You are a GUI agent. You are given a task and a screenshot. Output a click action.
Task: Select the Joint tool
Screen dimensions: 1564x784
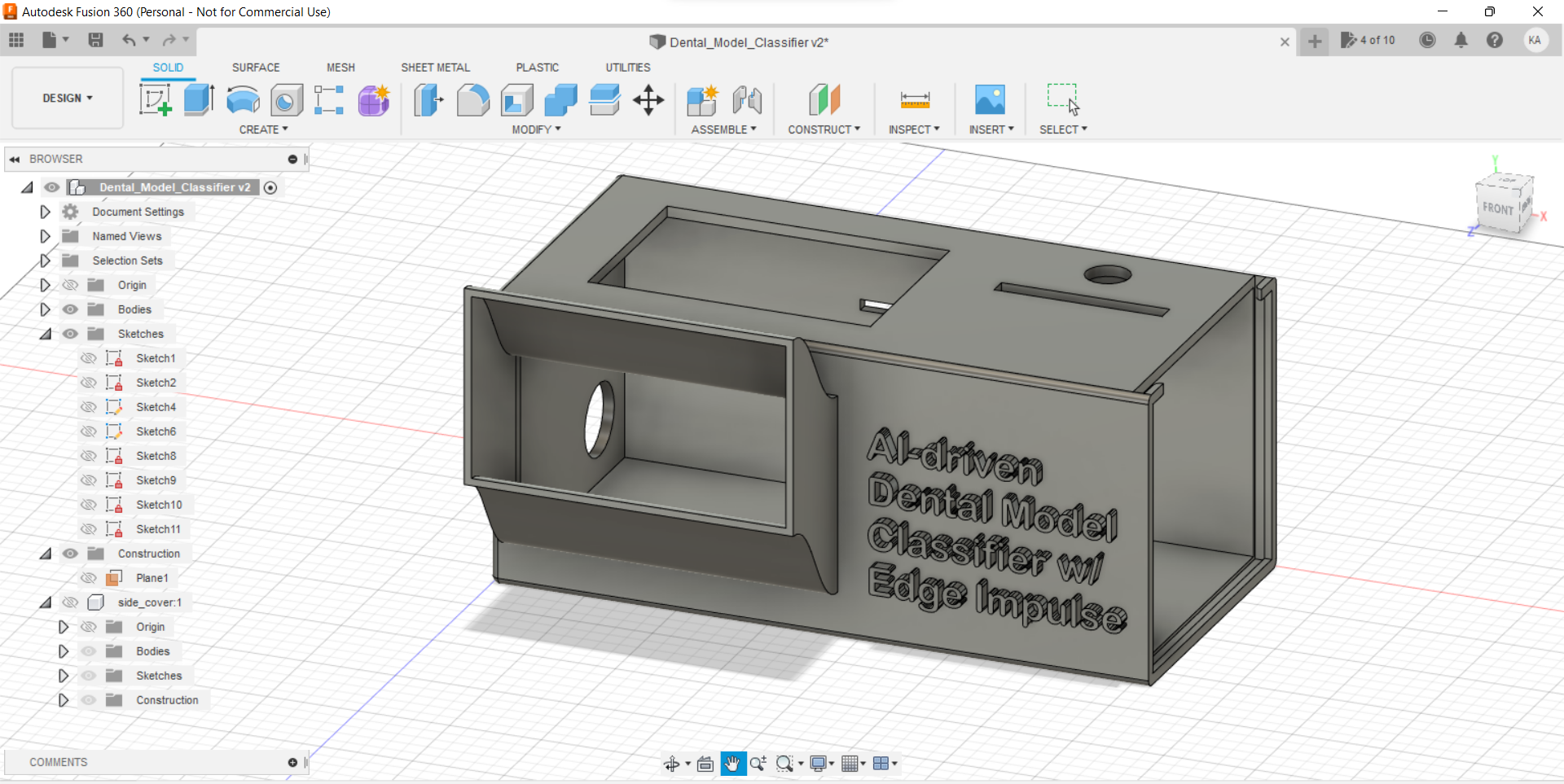point(747,100)
